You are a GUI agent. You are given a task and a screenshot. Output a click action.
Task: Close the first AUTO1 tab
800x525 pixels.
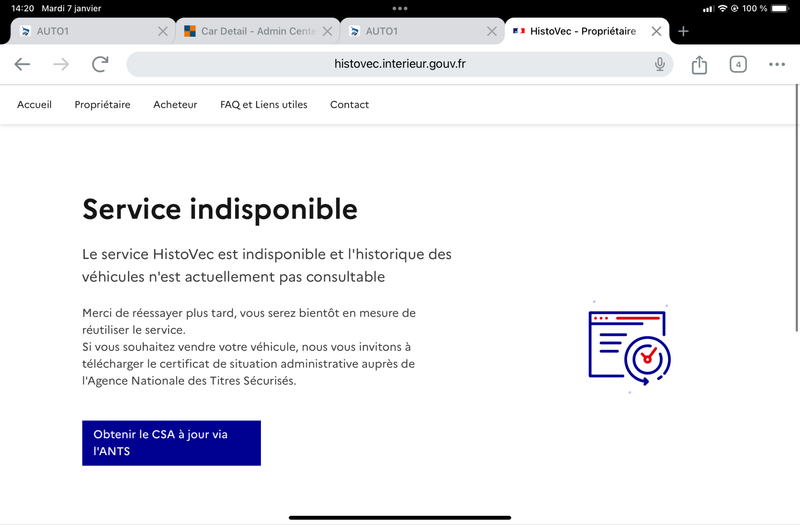163,31
